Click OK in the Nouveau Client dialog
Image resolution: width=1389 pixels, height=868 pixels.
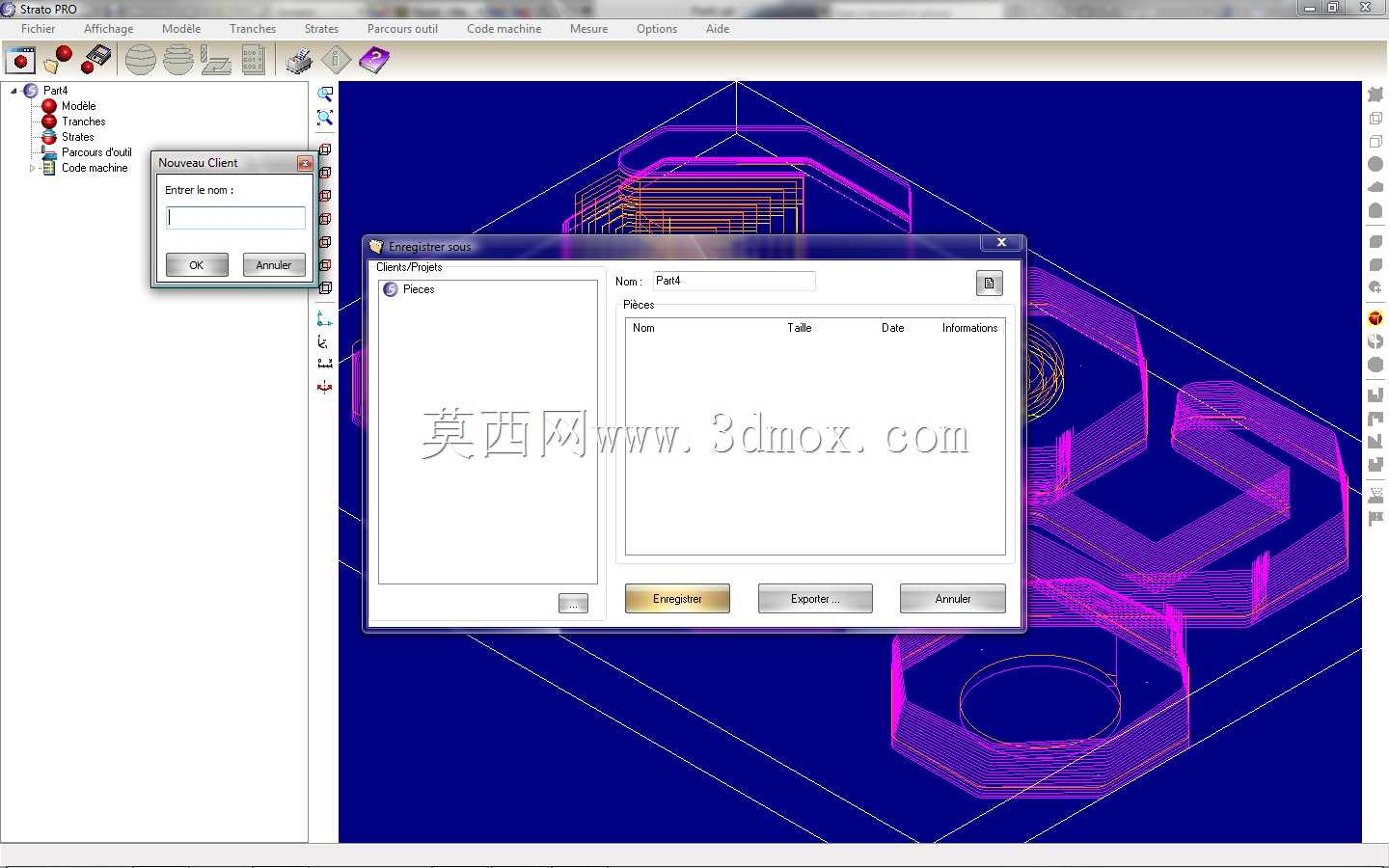[197, 265]
